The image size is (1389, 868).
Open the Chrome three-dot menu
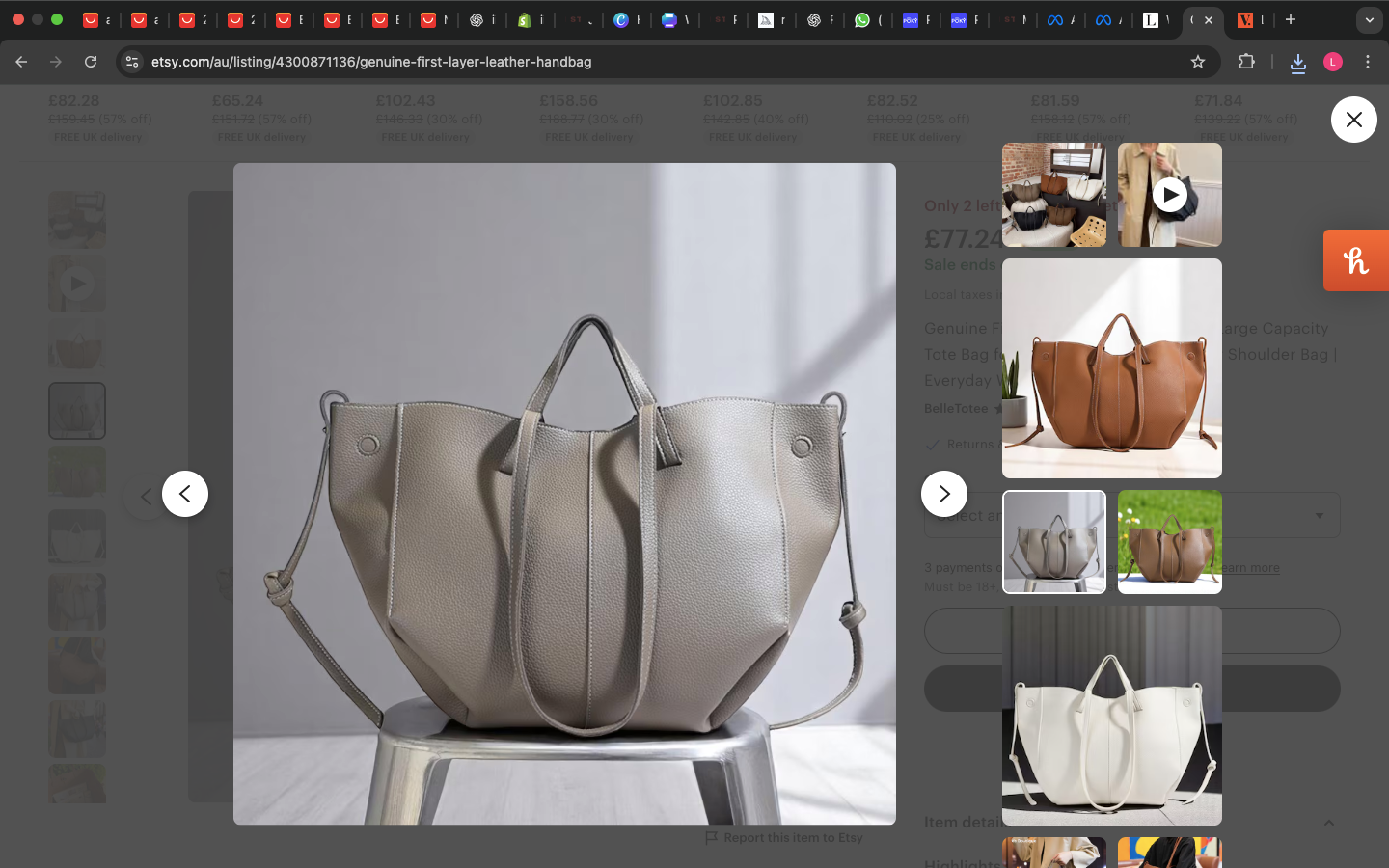pyautogui.click(x=1368, y=62)
